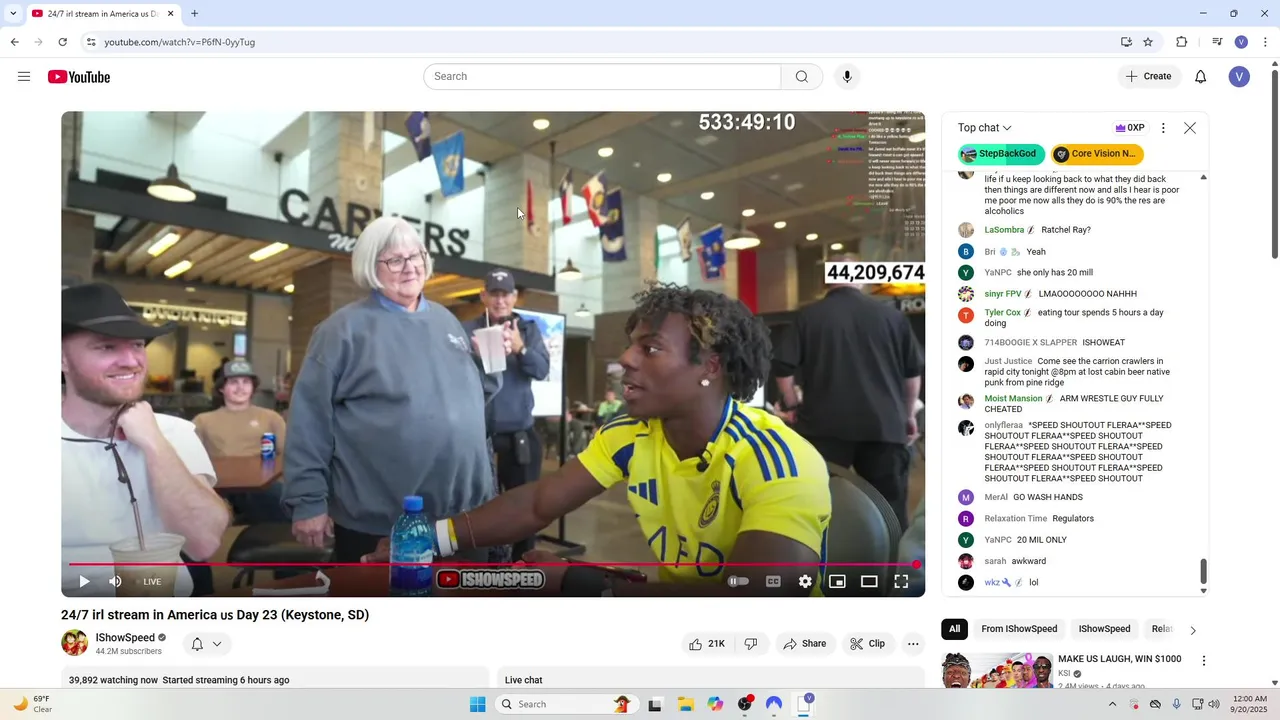Image resolution: width=1280 pixels, height=720 pixels.
Task: Create a clip of the stream
Action: pyautogui.click(x=868, y=644)
